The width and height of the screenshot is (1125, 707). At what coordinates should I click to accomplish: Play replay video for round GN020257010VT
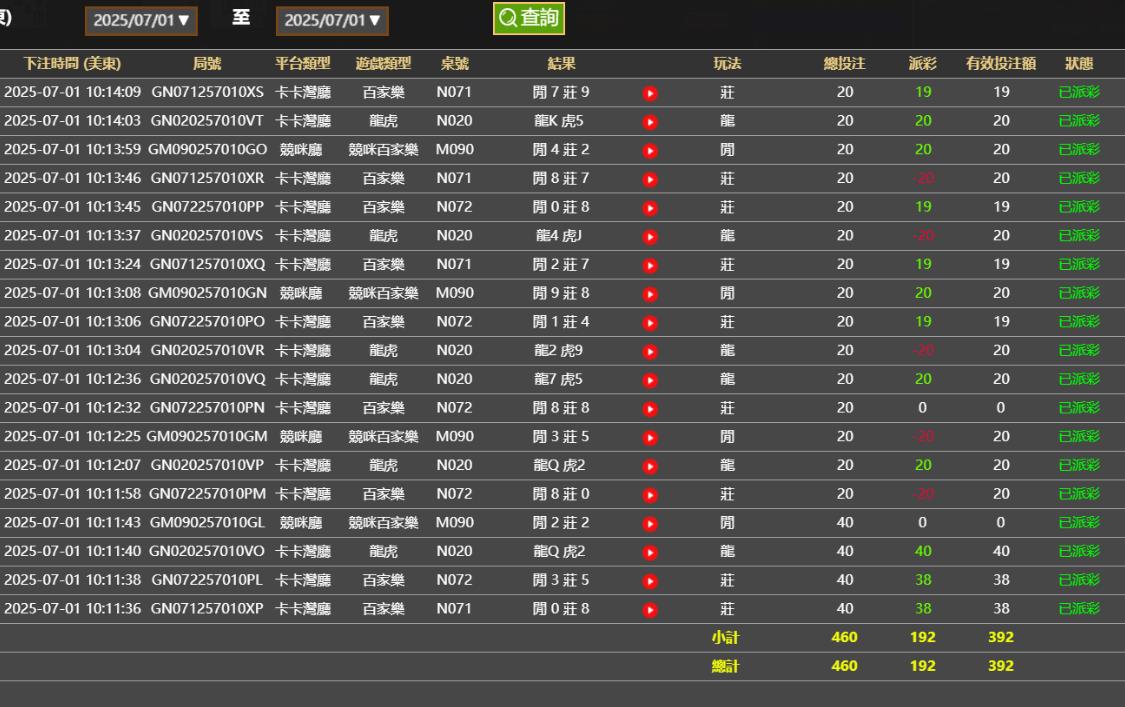point(650,122)
